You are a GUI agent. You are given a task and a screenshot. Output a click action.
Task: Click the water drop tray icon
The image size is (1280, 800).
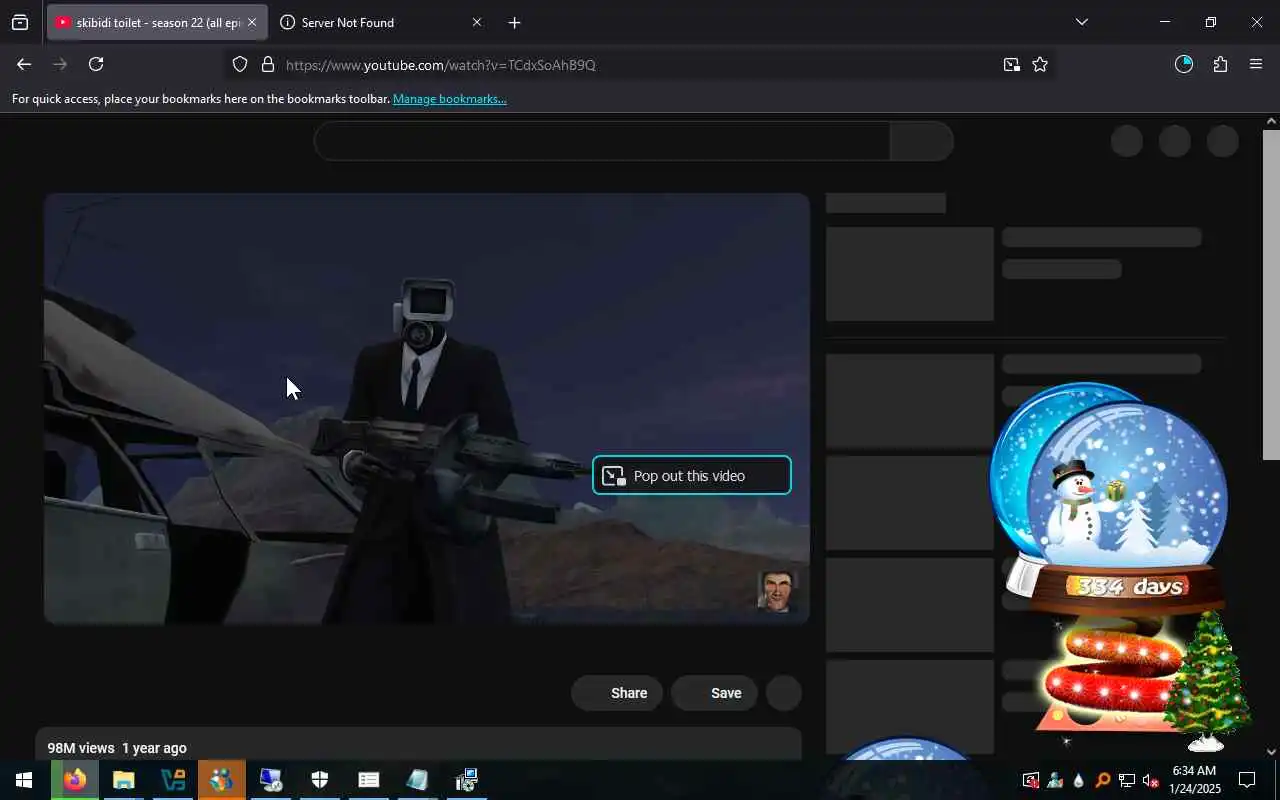pyautogui.click(x=1078, y=780)
